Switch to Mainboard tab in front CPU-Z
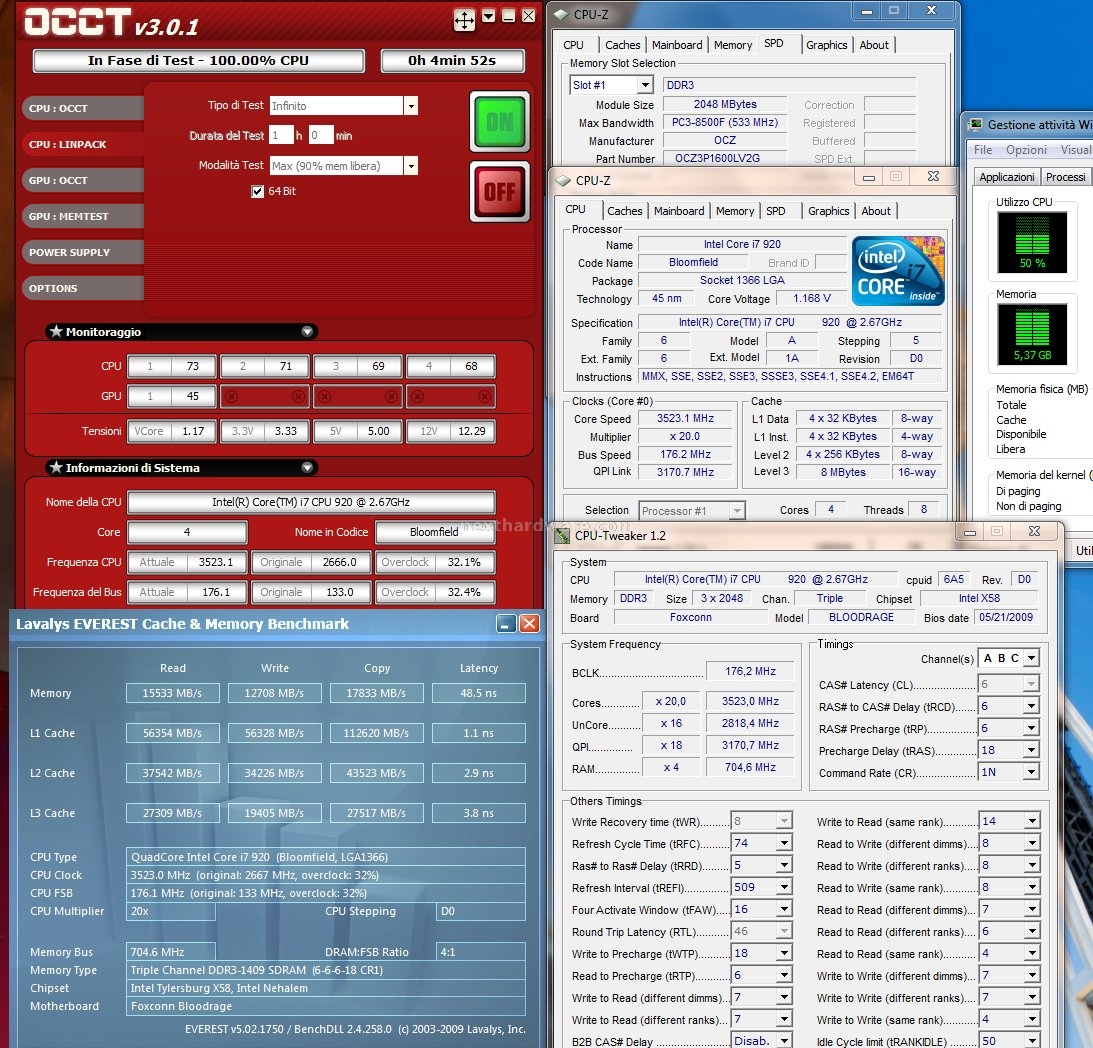Viewport: 1093px width, 1048px height. pyautogui.click(x=679, y=211)
